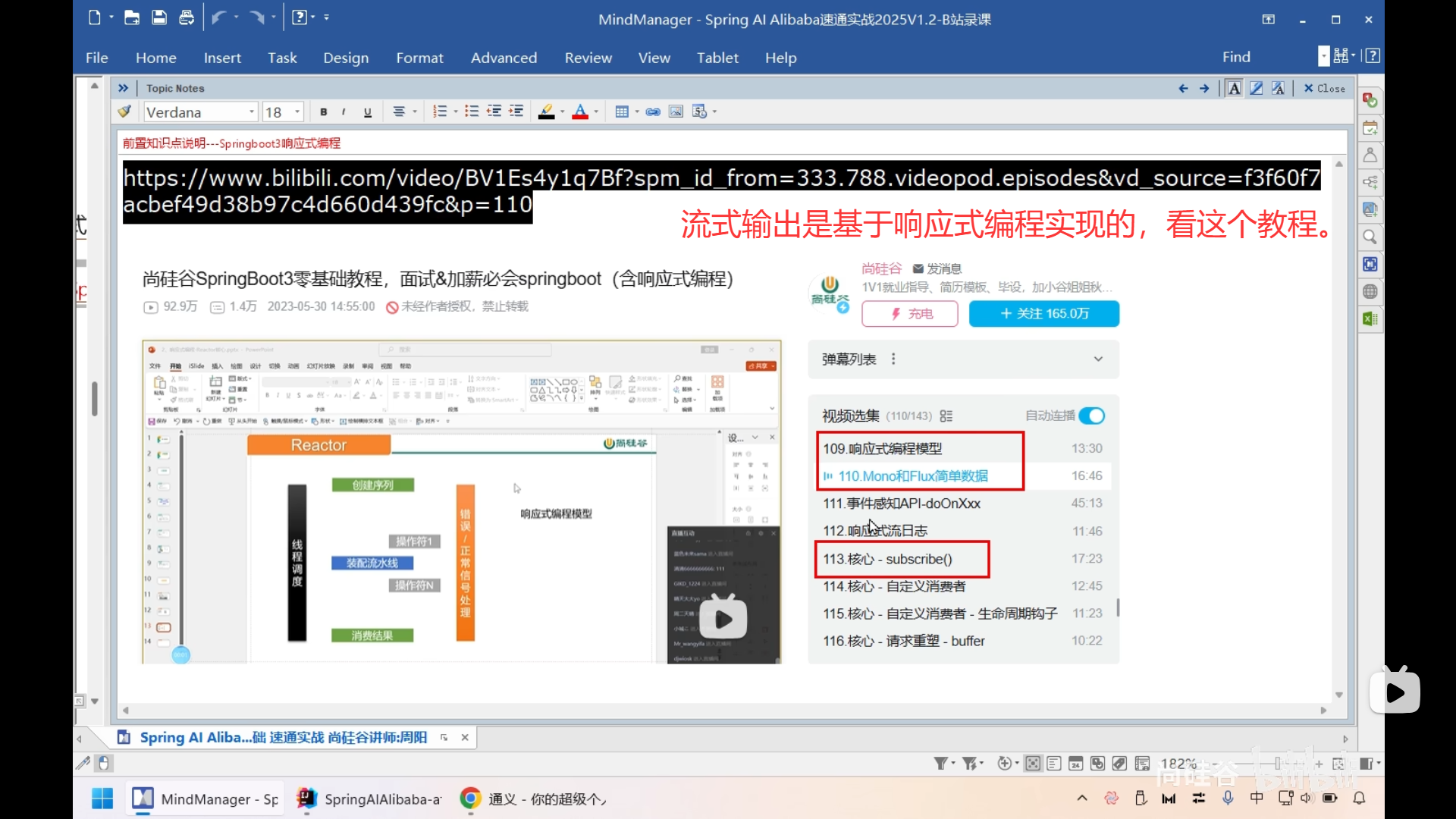Click the insert table icon
1456x819 pixels.
[622, 112]
